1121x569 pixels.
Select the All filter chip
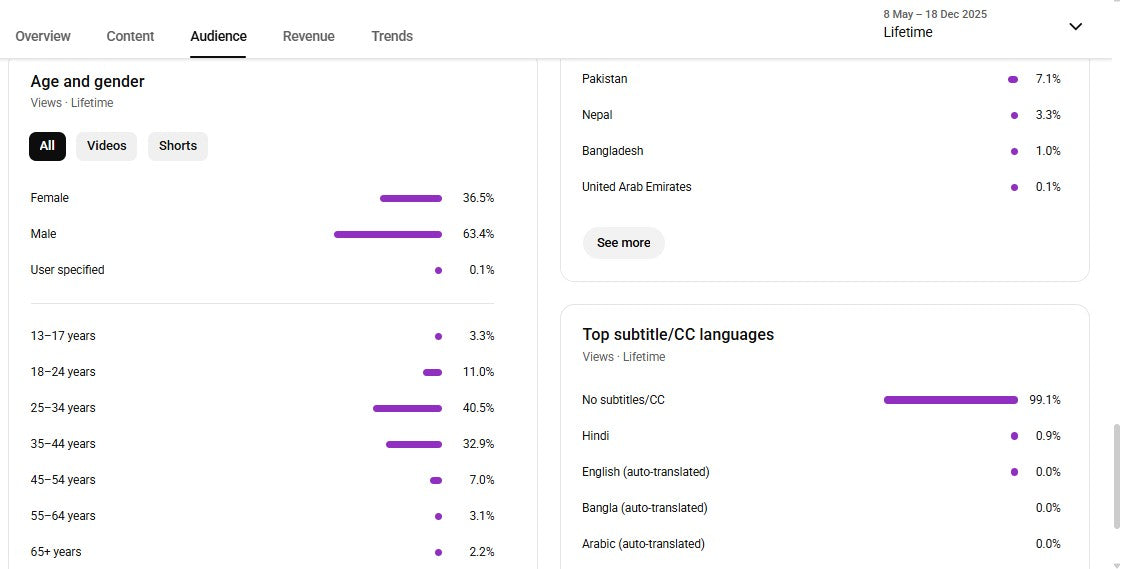click(x=47, y=146)
